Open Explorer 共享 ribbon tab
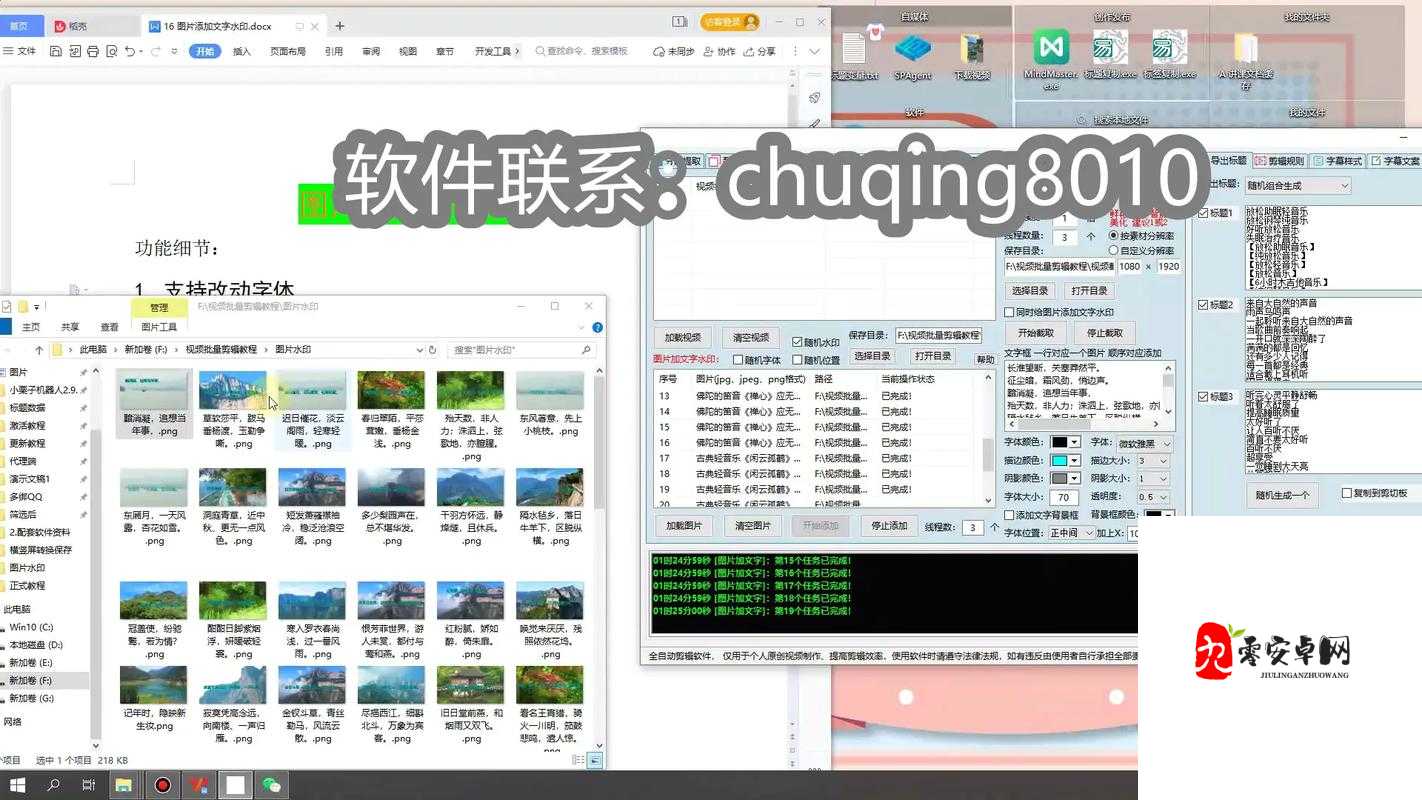Screen dimensions: 1422x800 pyautogui.click(x=70, y=327)
